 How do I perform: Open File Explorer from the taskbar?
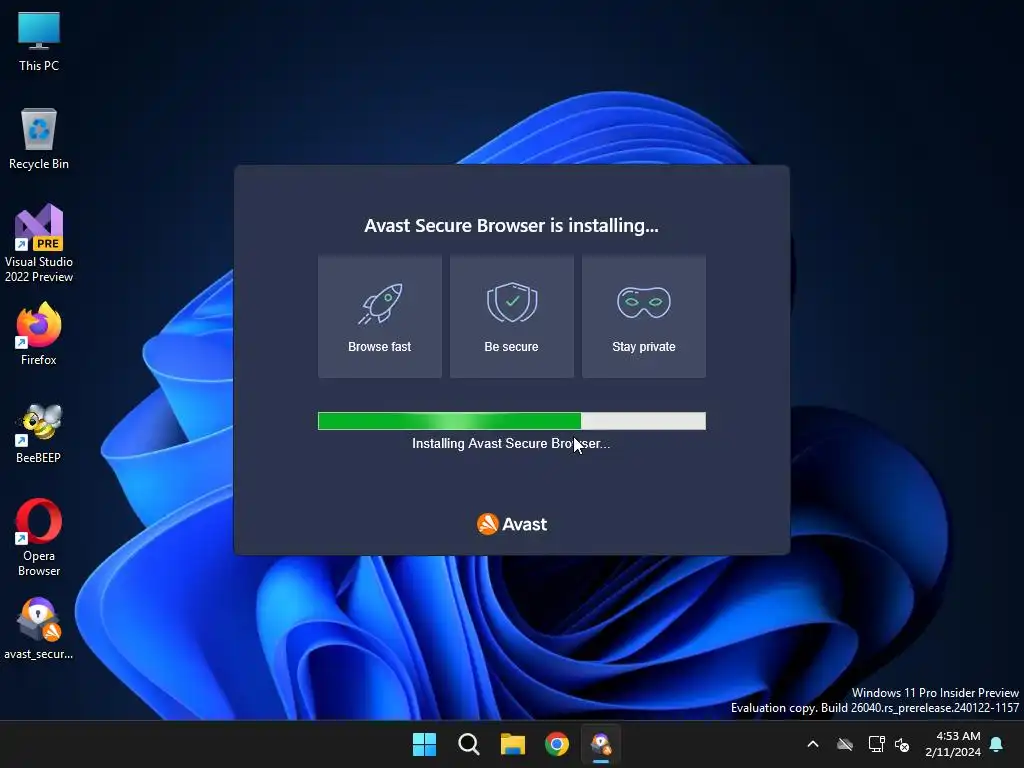pos(513,744)
